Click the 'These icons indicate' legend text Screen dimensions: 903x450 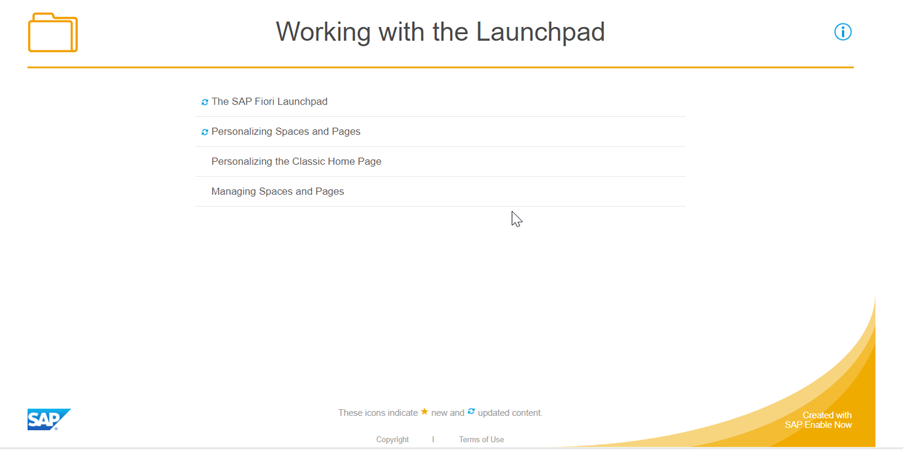(377, 413)
